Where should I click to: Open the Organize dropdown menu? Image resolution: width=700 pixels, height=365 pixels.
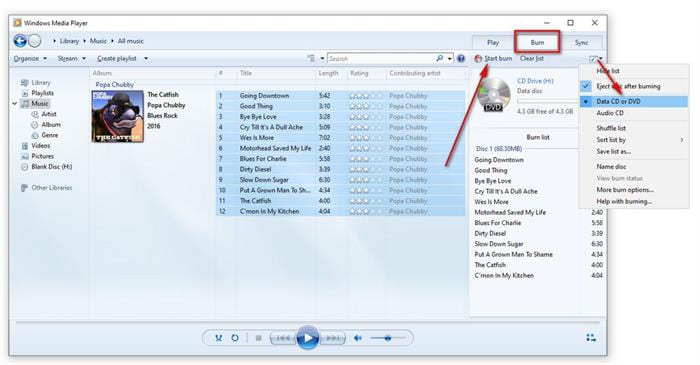30,58
